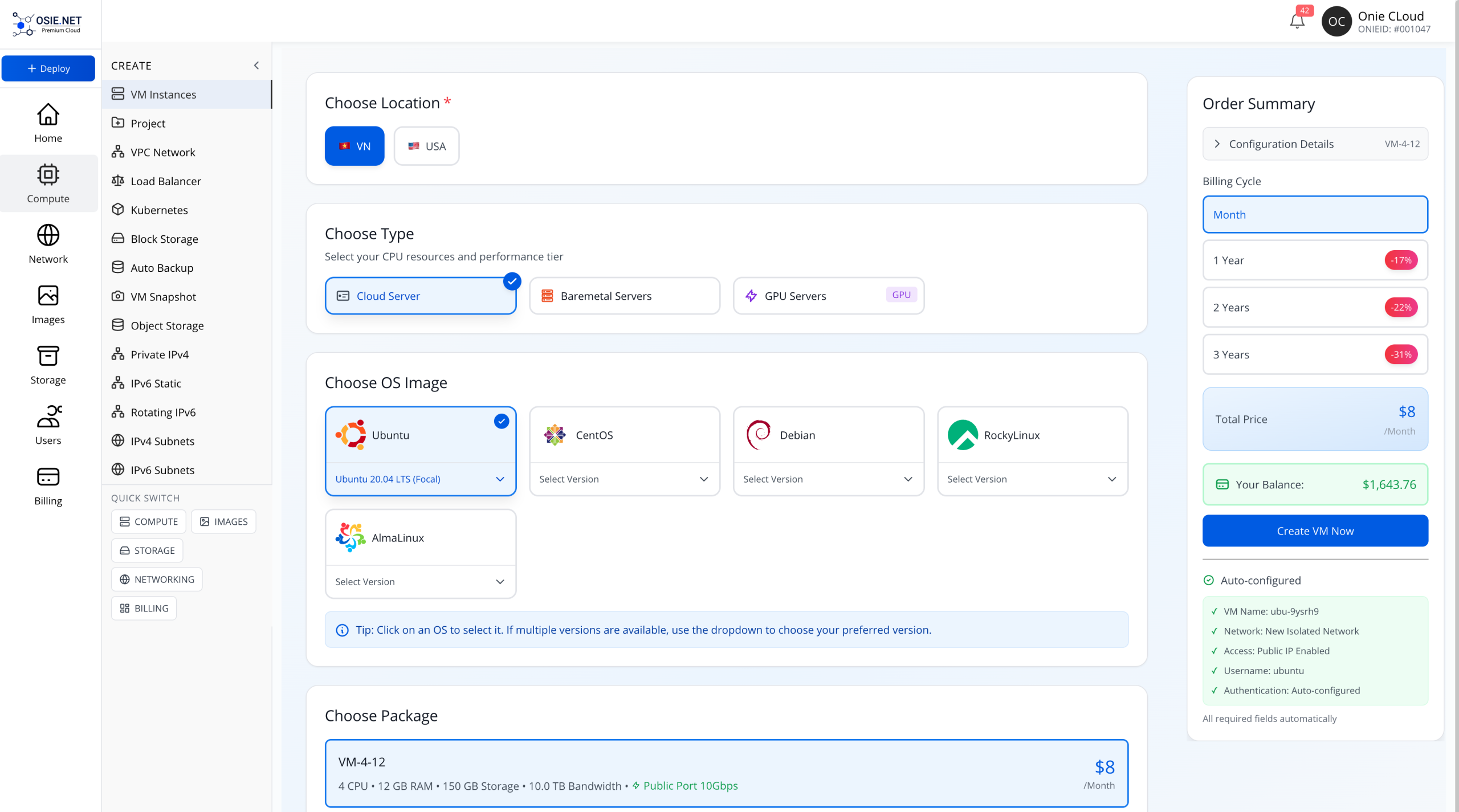Open the Images section icon

48,304
